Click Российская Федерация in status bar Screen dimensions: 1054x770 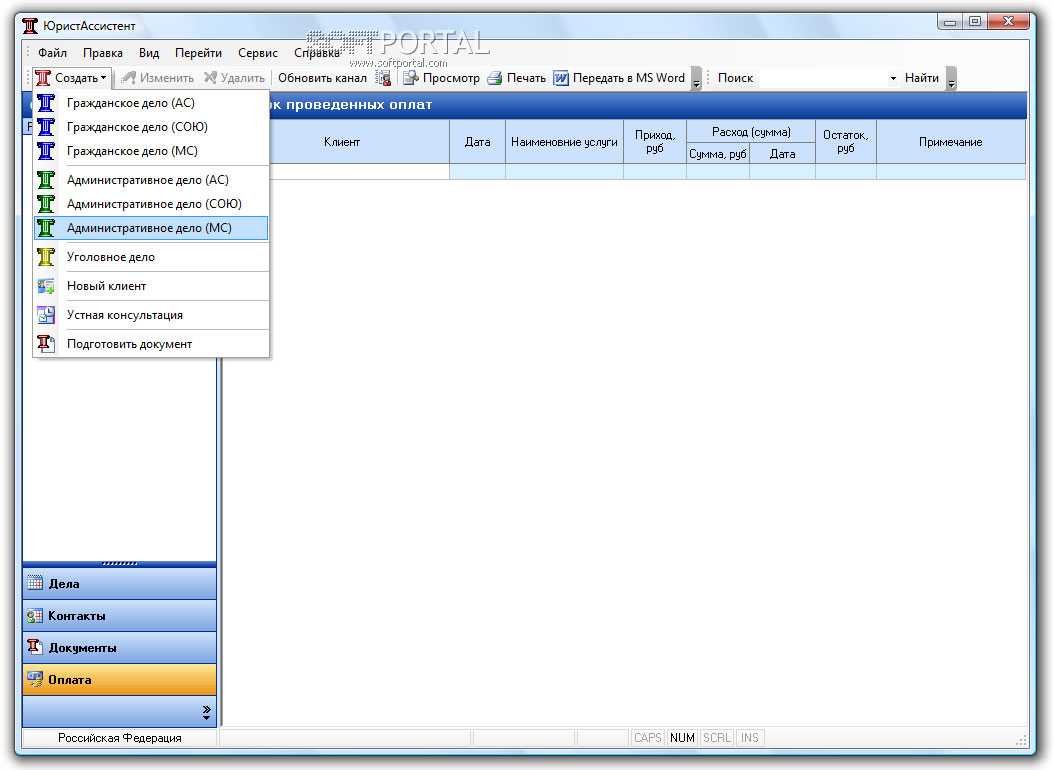point(120,738)
